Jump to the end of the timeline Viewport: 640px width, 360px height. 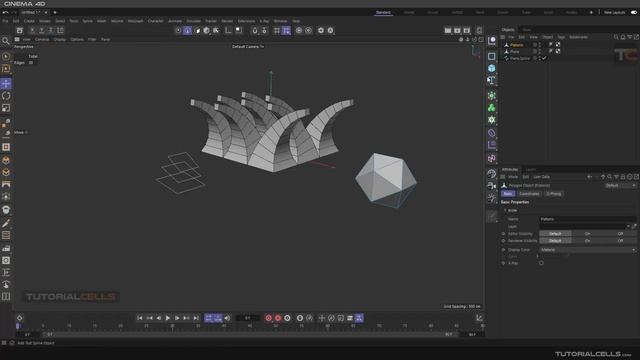pyautogui.click(x=196, y=318)
